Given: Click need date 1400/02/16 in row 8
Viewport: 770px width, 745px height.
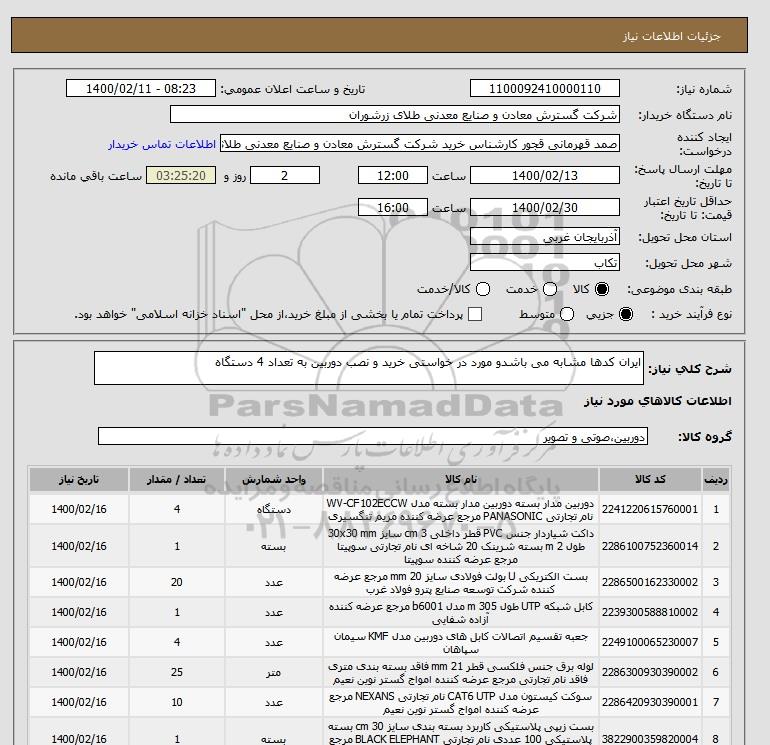Looking at the screenshot, I should [79, 739].
